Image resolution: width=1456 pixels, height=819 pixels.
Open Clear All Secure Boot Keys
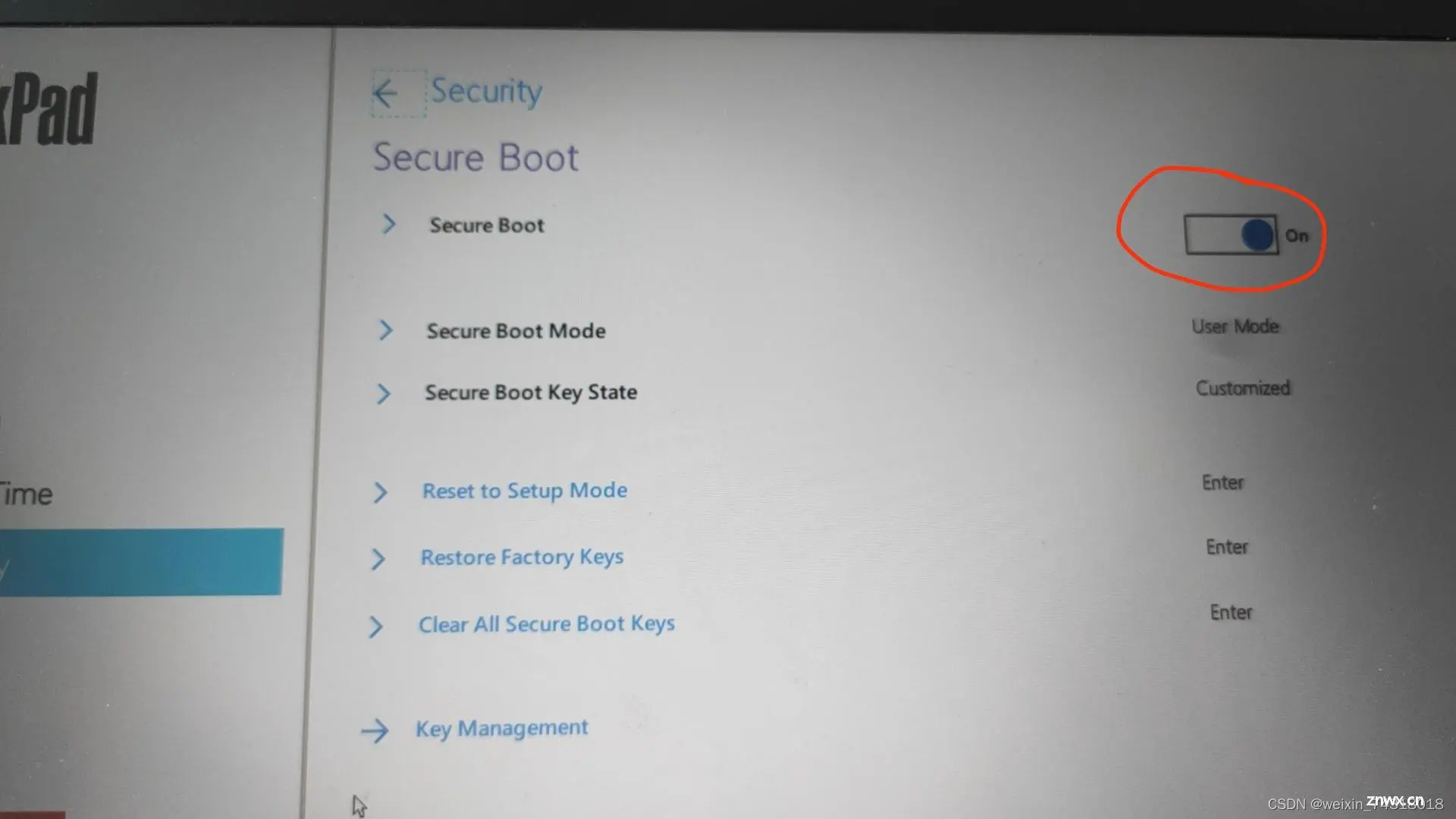point(547,624)
